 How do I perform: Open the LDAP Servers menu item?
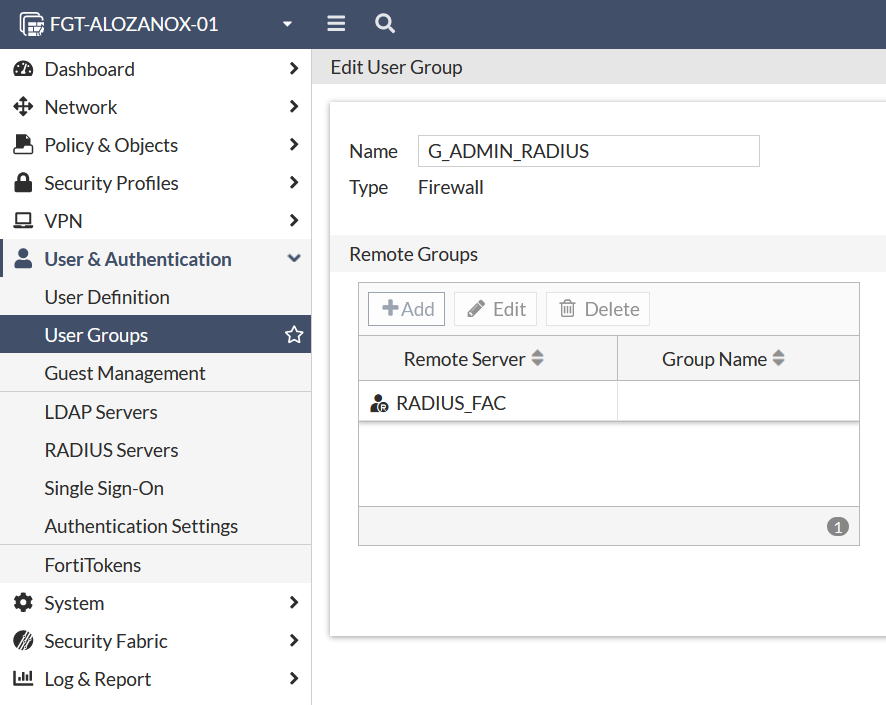tap(101, 412)
